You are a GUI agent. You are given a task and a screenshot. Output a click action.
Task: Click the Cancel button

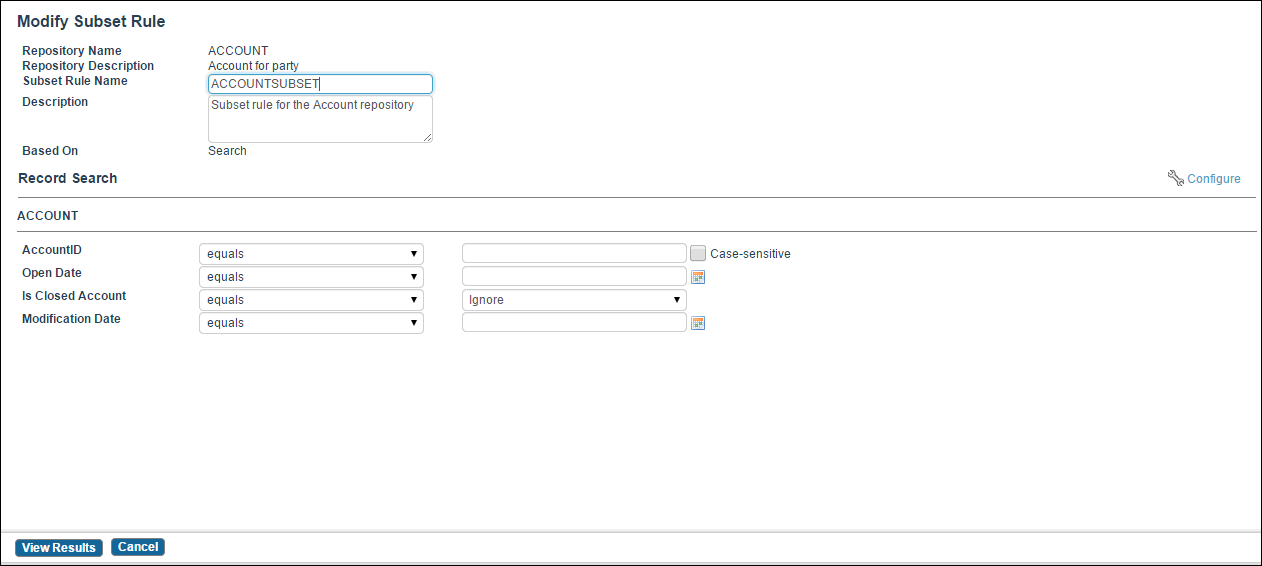(x=138, y=547)
